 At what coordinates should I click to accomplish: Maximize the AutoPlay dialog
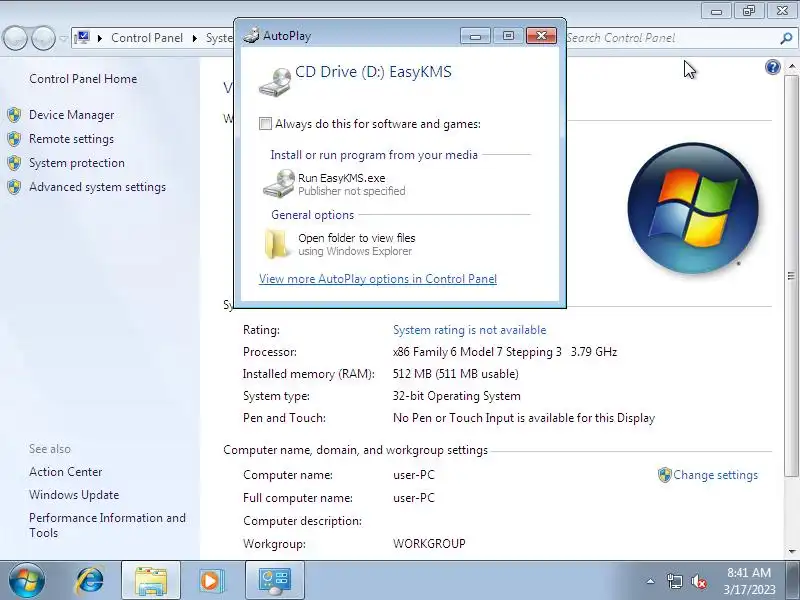tap(508, 36)
